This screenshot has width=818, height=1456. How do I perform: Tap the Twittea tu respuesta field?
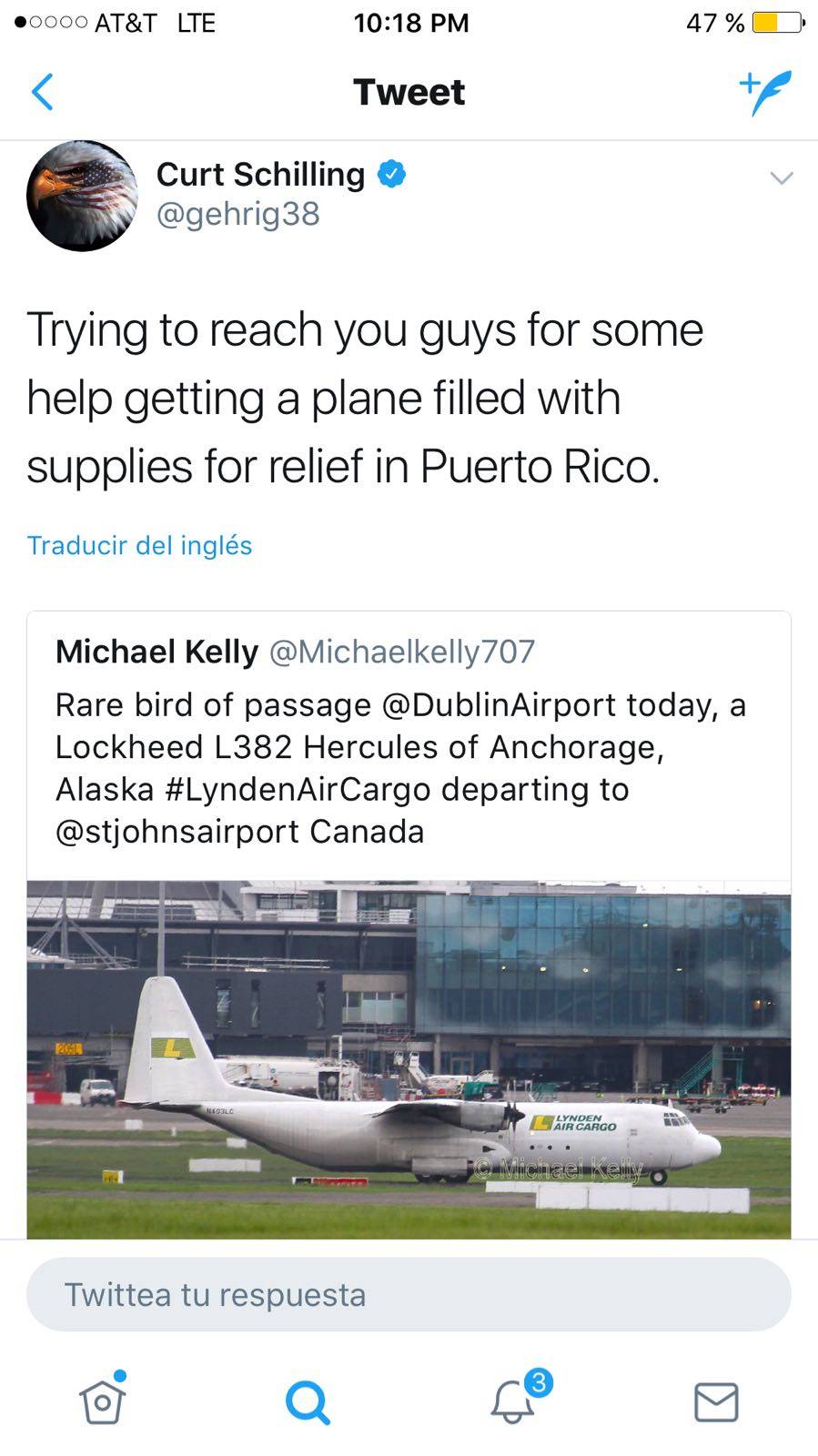[x=409, y=1294]
